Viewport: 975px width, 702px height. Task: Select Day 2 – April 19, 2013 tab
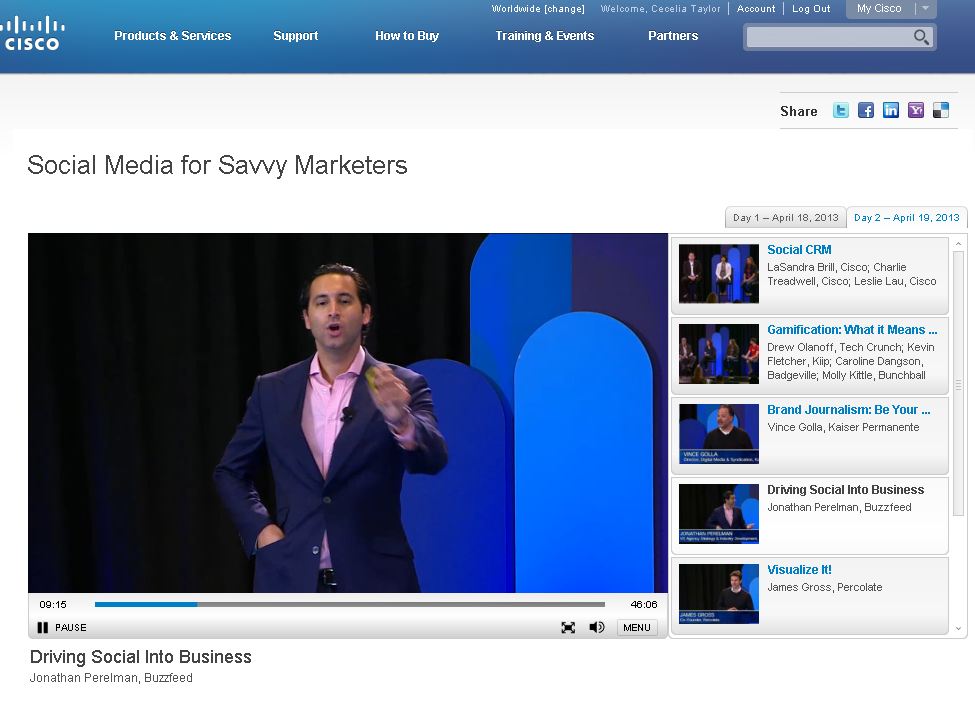(x=907, y=218)
